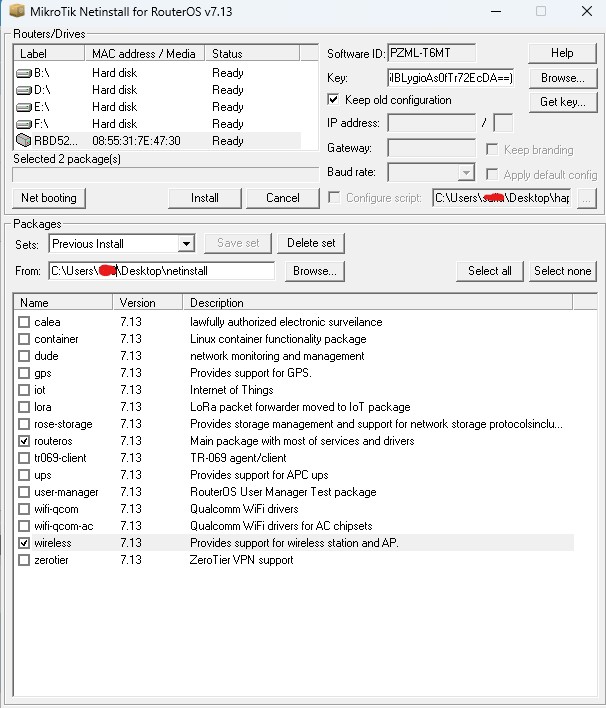
Task: Close the Netinstall window
Action: (587, 11)
